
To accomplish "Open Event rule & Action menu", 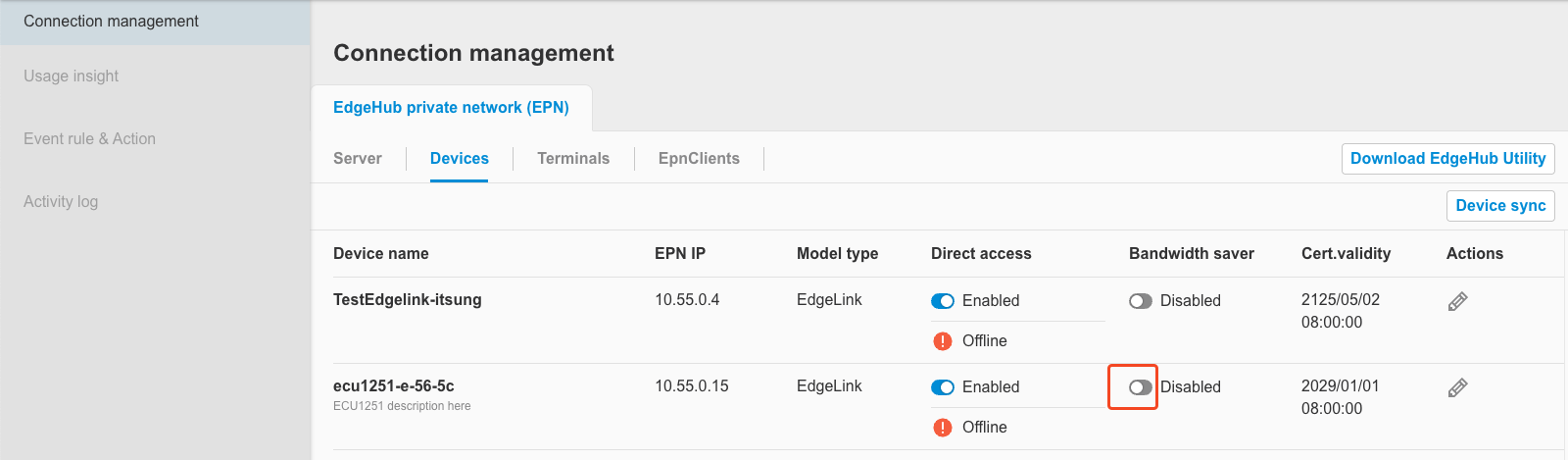I will click(x=89, y=139).
